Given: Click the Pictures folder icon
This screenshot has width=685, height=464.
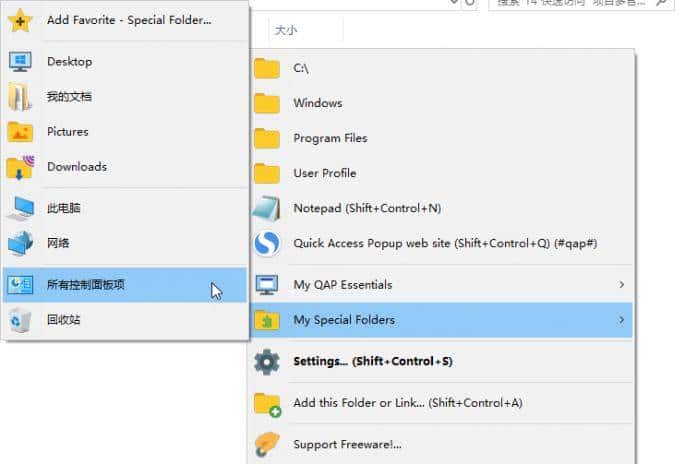Looking at the screenshot, I should click(x=20, y=132).
